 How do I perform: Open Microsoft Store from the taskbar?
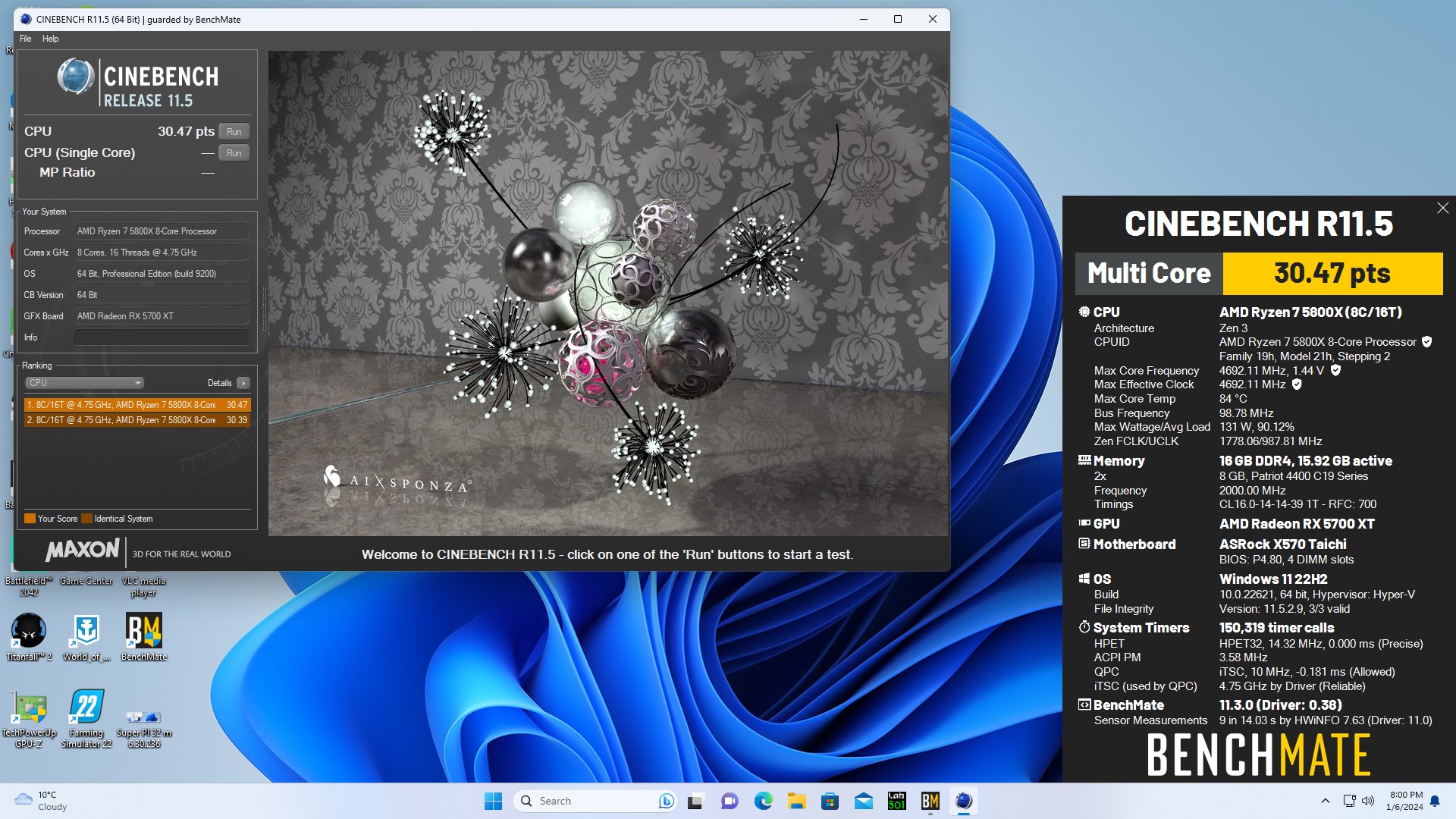point(830,801)
